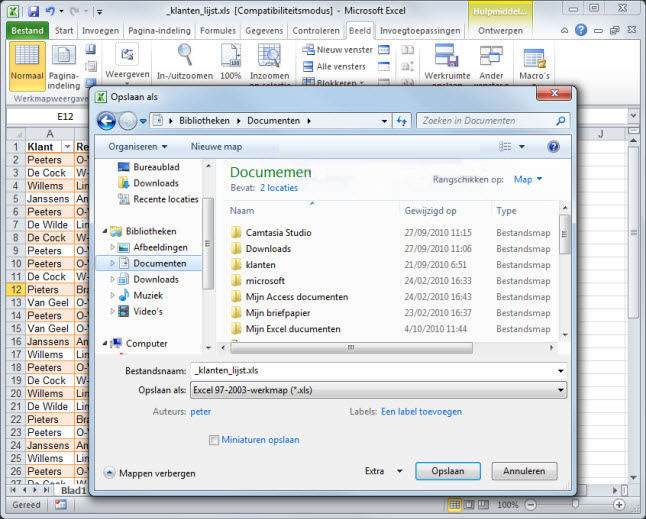Viewport: 646px width, 519px height.
Task: Click Page Layout icon in status bar
Action: 469,505
